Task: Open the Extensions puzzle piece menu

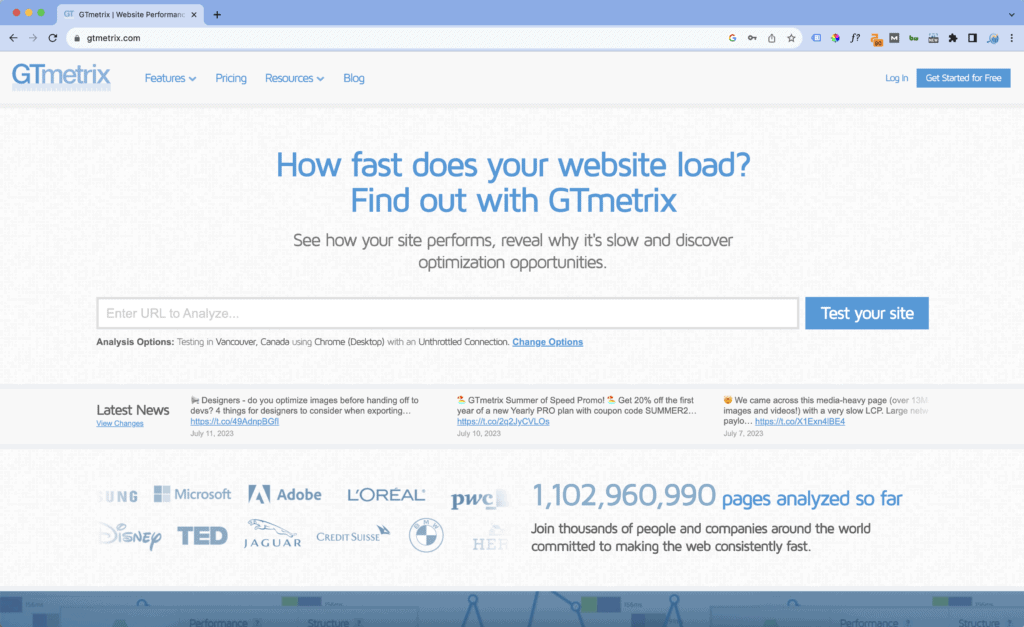Action: (953, 38)
